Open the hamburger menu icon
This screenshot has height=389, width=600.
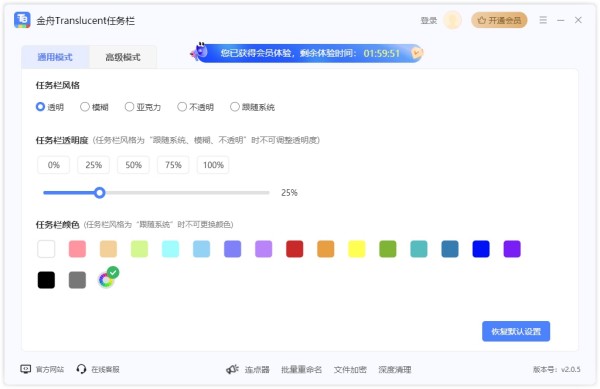(x=543, y=20)
